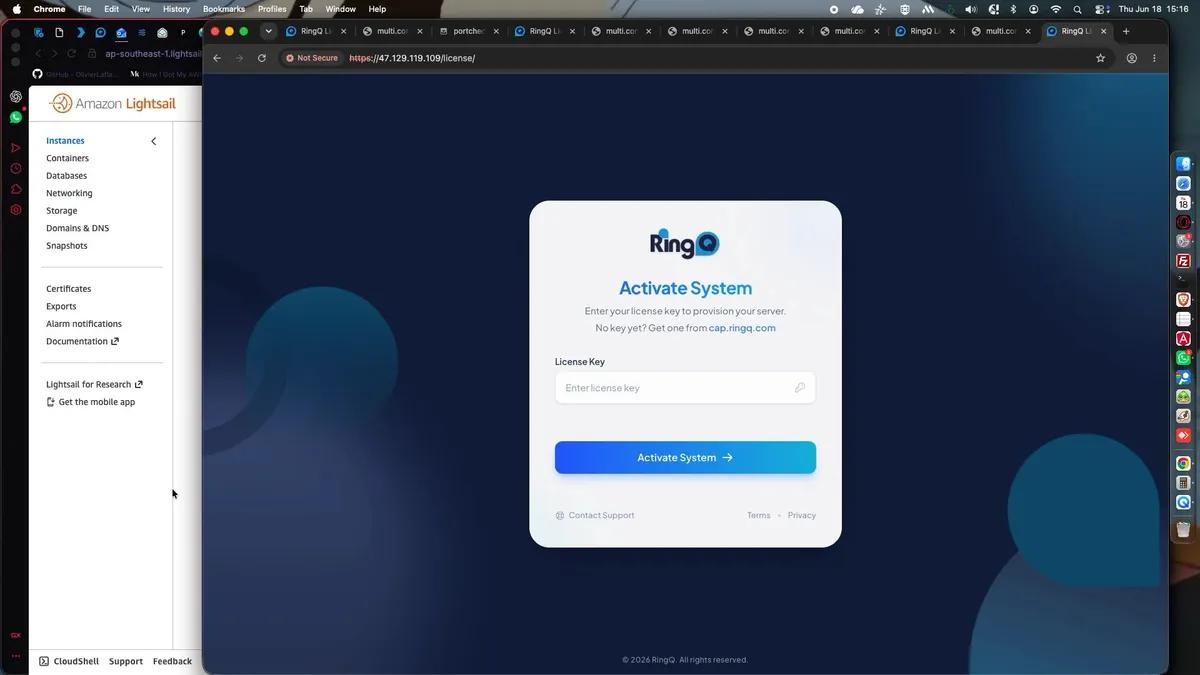This screenshot has height=675, width=1200.
Task: Open Finder from the dock
Action: pyautogui.click(x=1183, y=165)
